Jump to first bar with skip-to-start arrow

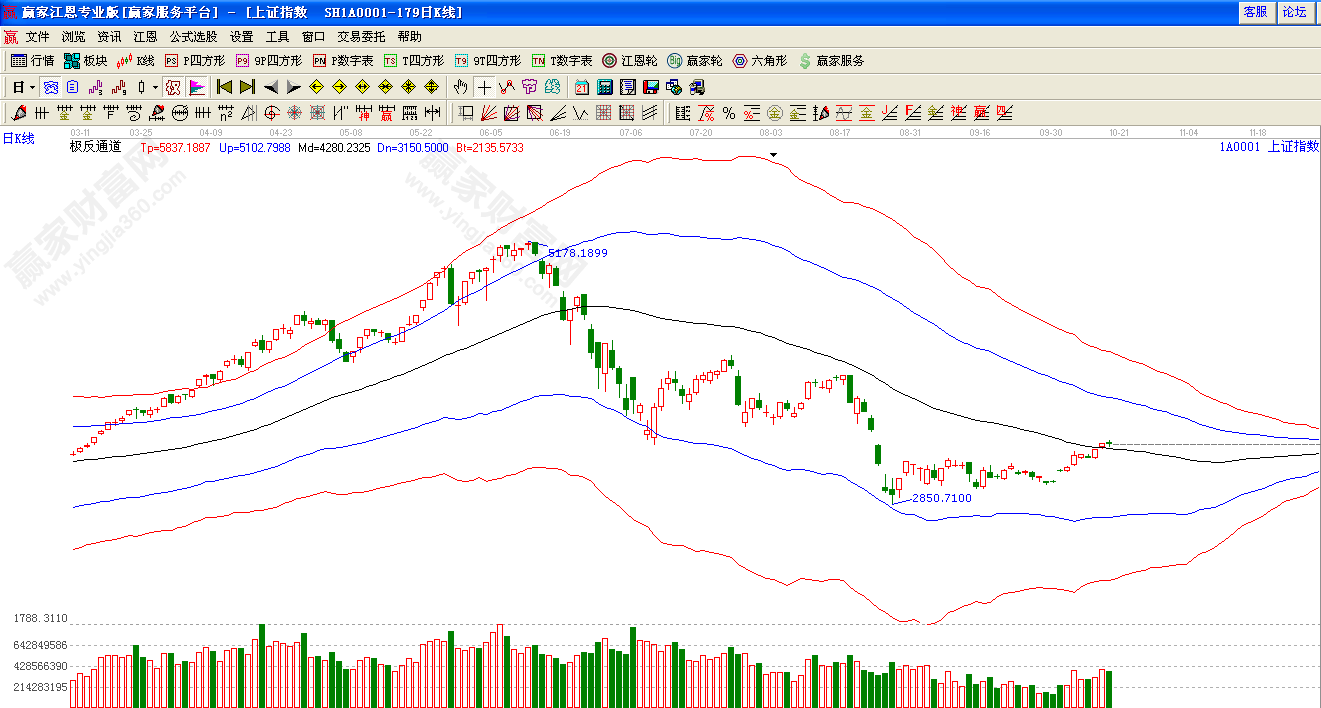click(x=224, y=87)
